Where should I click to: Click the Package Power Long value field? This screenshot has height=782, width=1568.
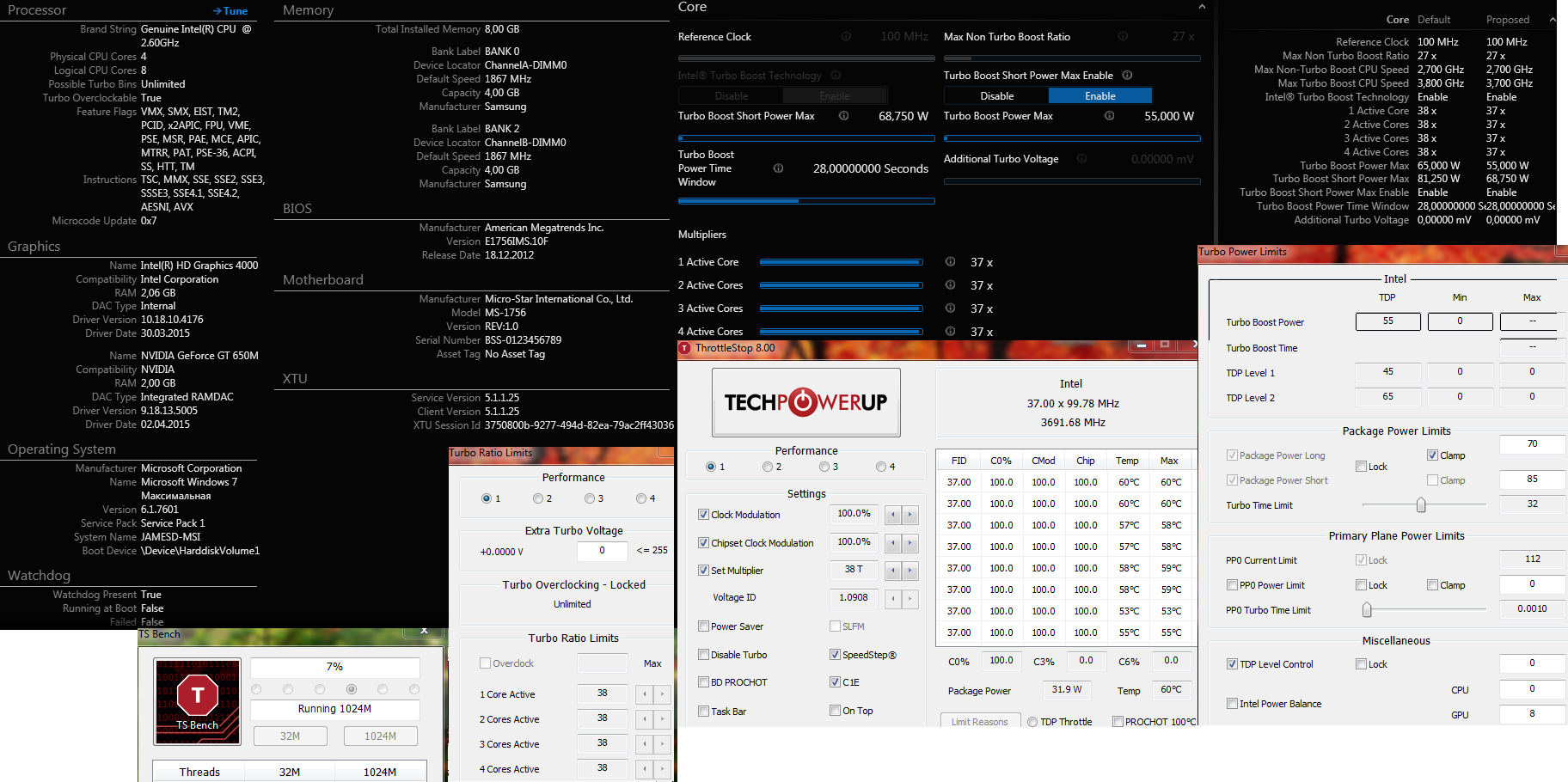[x=1532, y=444]
